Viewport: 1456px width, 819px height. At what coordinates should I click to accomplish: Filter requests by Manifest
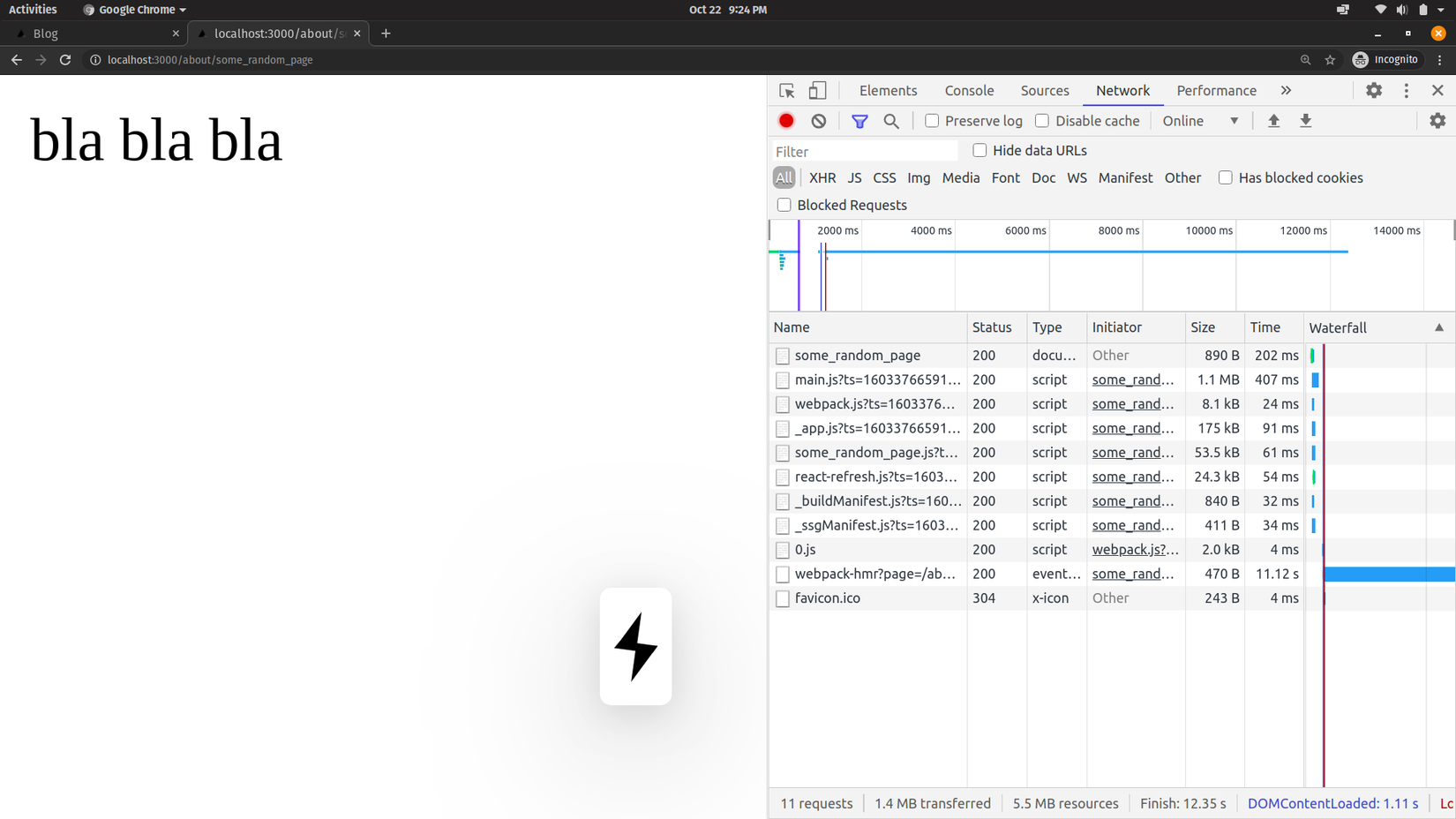(1125, 178)
